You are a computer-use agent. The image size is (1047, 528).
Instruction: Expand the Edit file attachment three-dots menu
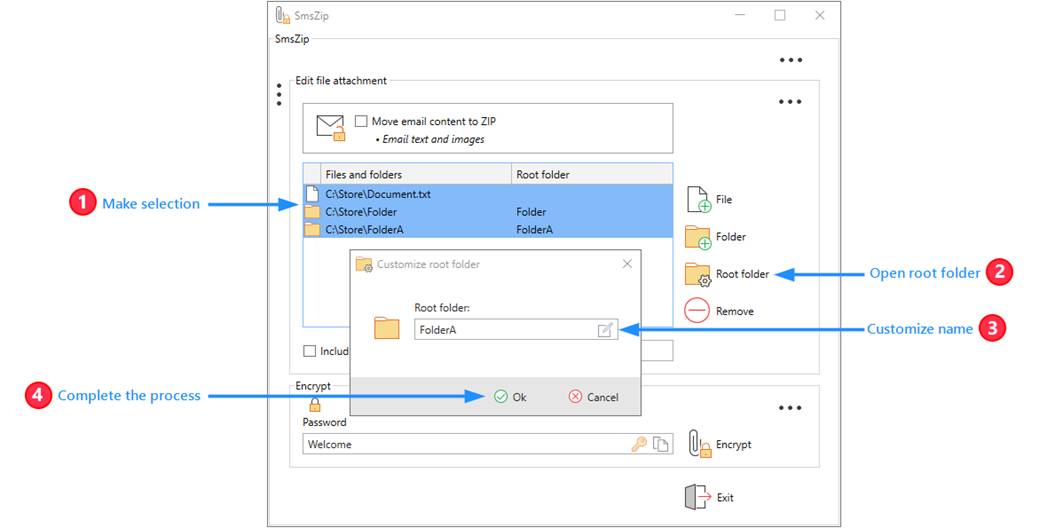791,102
